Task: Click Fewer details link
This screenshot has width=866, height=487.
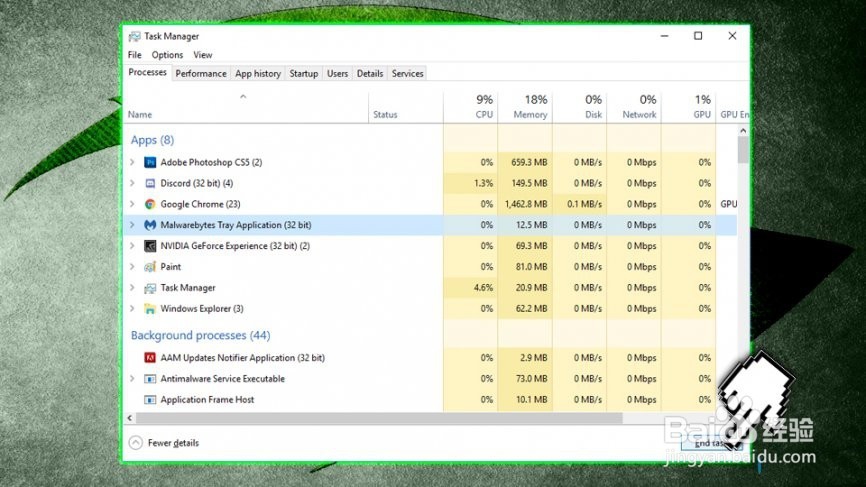Action: tap(173, 443)
